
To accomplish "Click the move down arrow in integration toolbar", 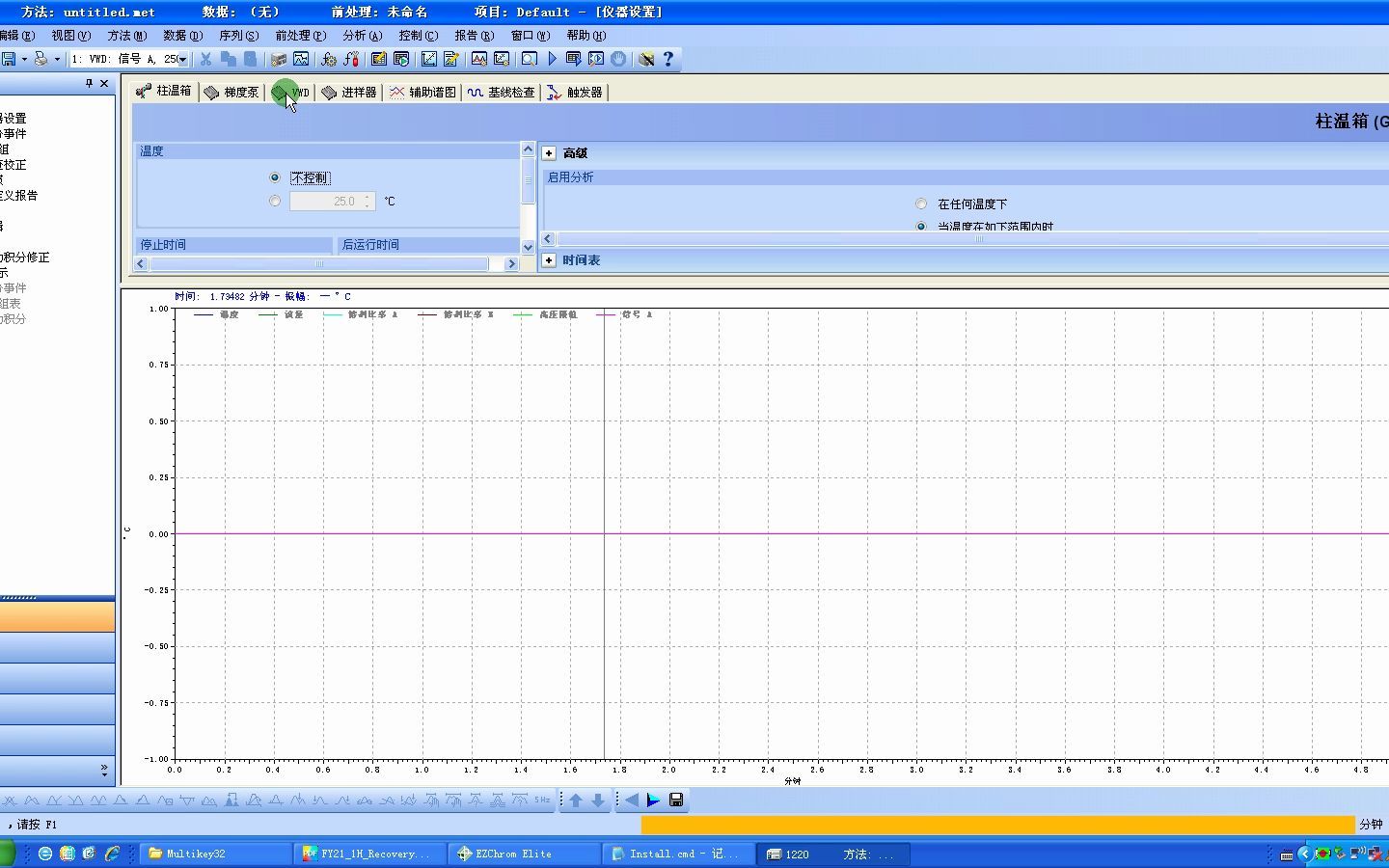I will coord(598,800).
